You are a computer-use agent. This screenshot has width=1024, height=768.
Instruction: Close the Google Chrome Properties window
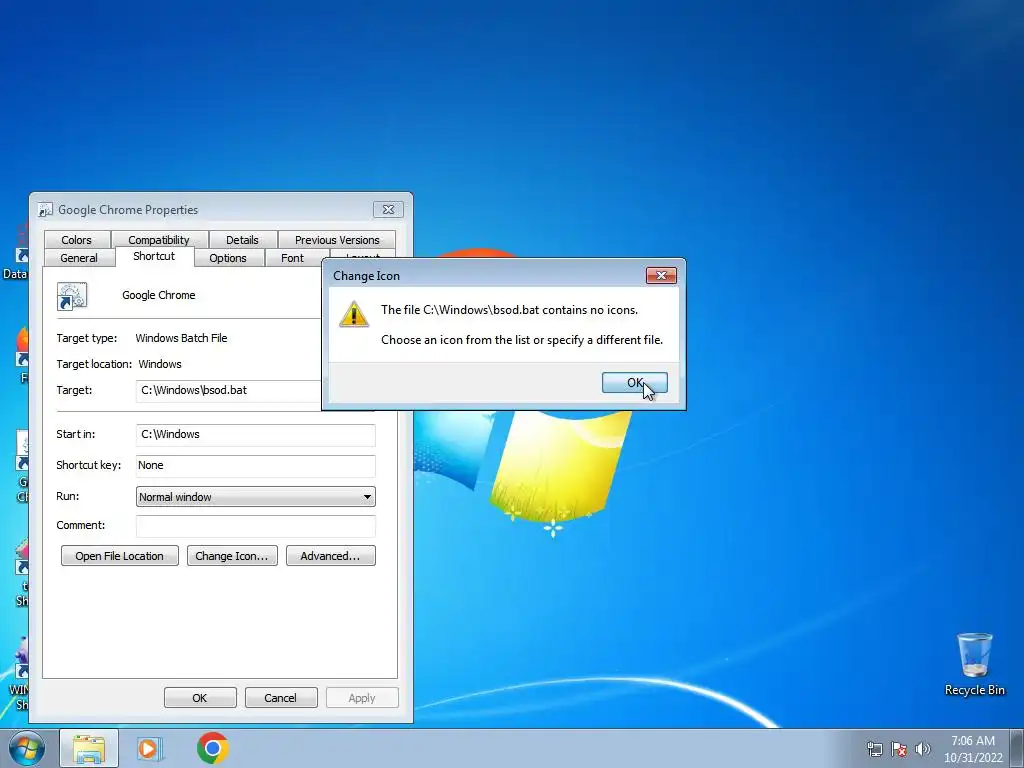pyautogui.click(x=388, y=209)
